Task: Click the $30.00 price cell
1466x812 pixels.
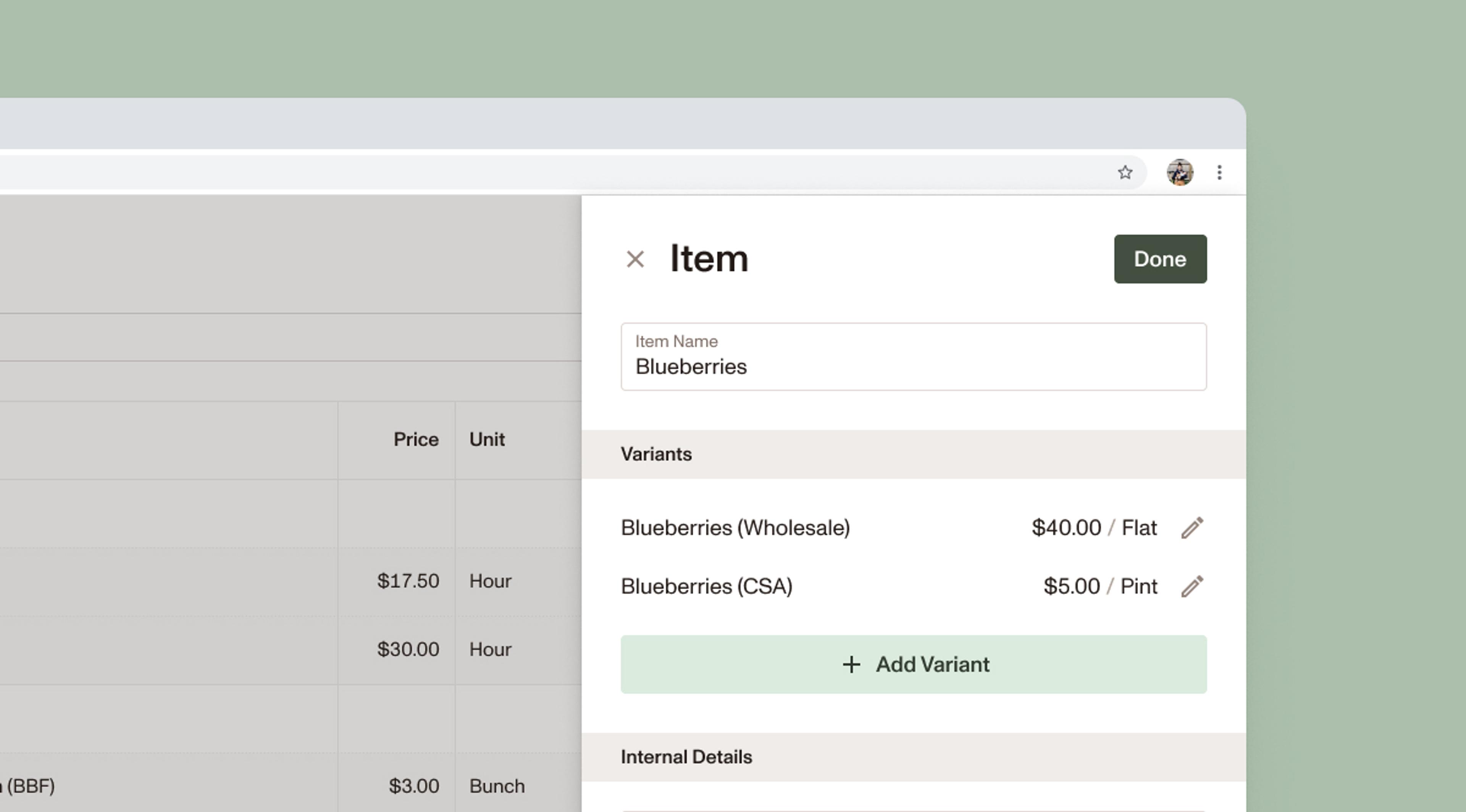Action: [407, 649]
